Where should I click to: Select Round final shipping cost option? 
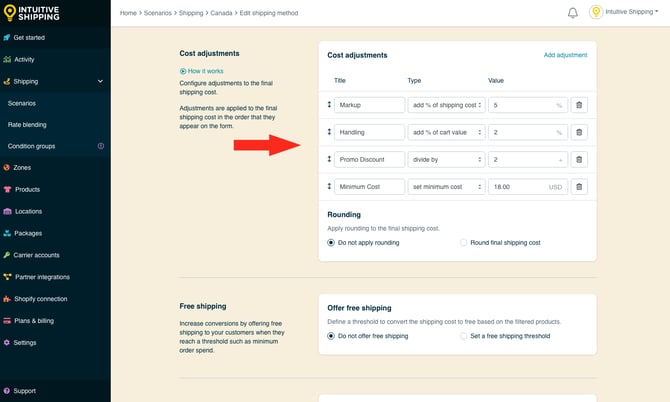coord(463,243)
